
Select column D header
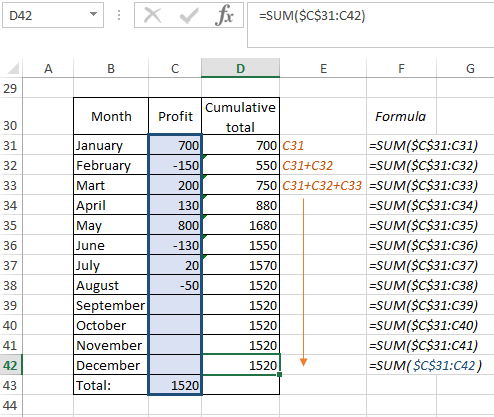pyautogui.click(x=240, y=68)
